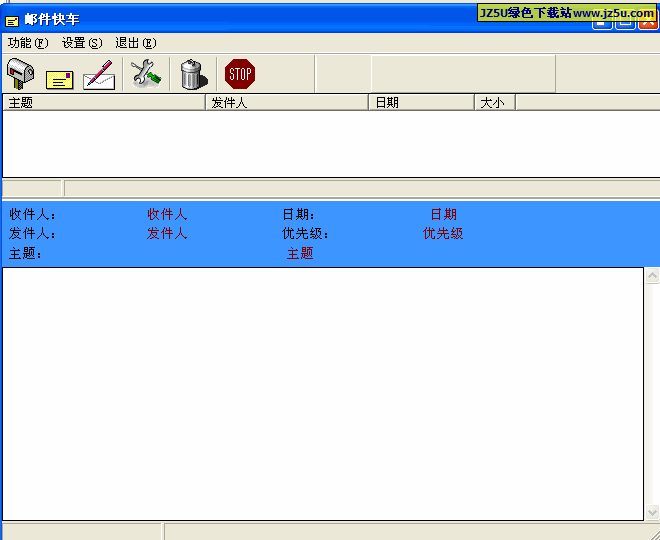Sort list by 主题 column header
Viewport: 660px width, 540px height.
104,102
